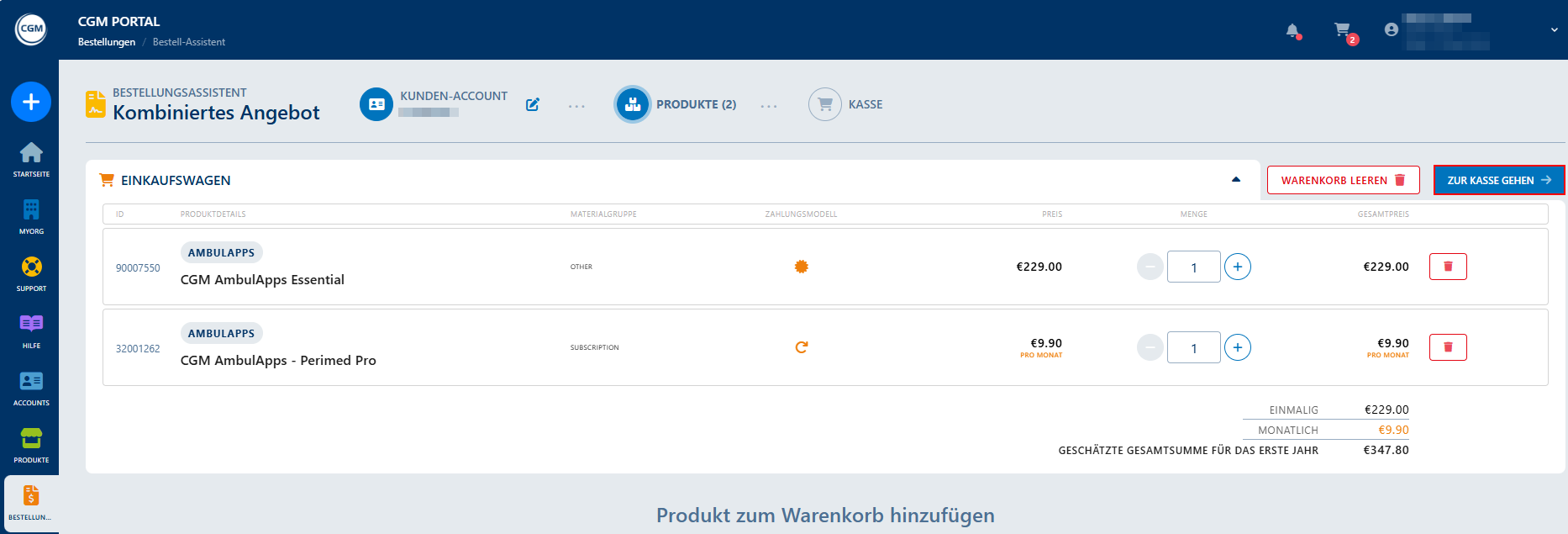The image size is (1568, 534).
Task: Select Produkte (2) step
Action: pyautogui.click(x=677, y=104)
